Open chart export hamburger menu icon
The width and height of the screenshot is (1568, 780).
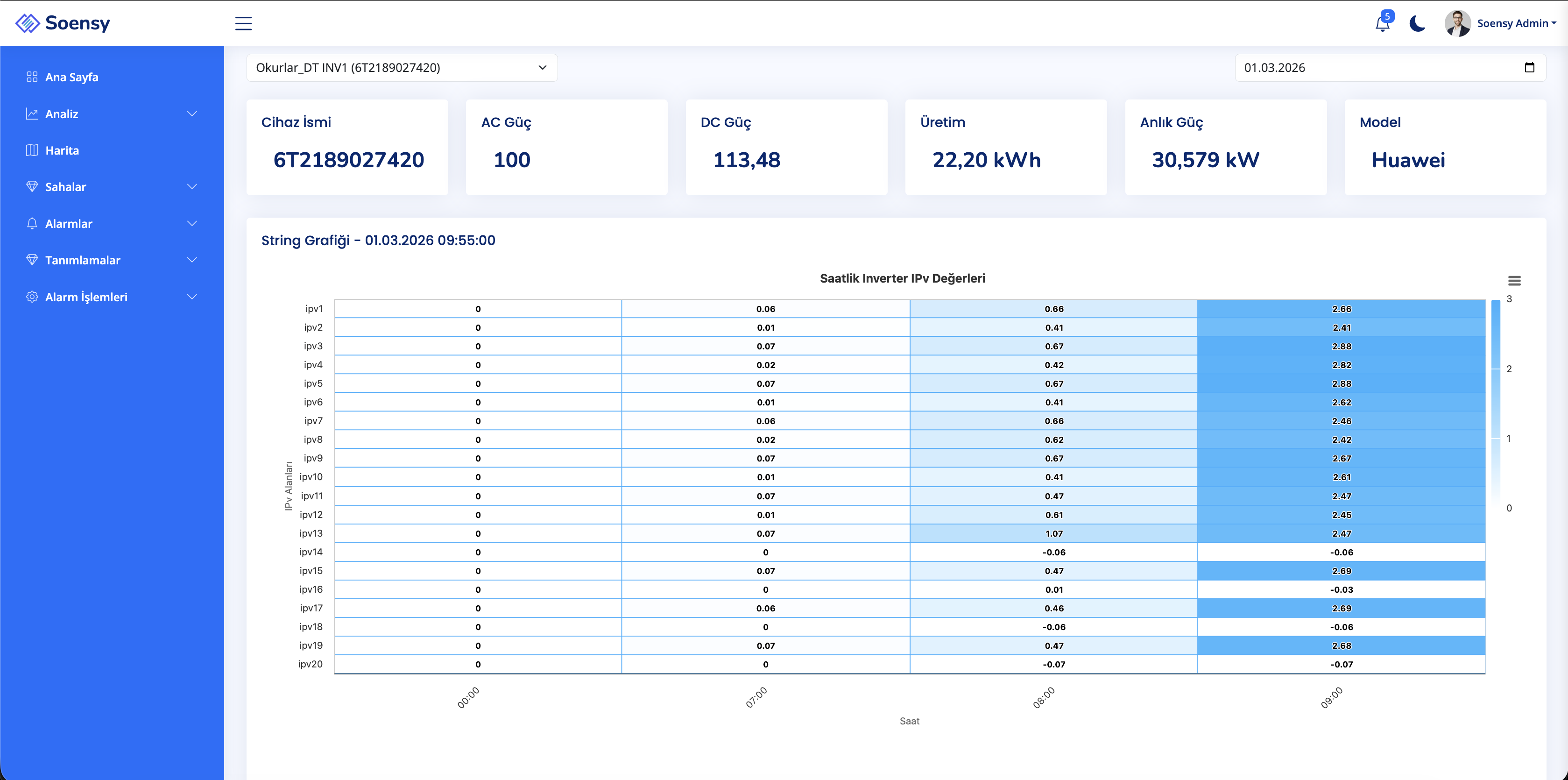tap(1514, 281)
